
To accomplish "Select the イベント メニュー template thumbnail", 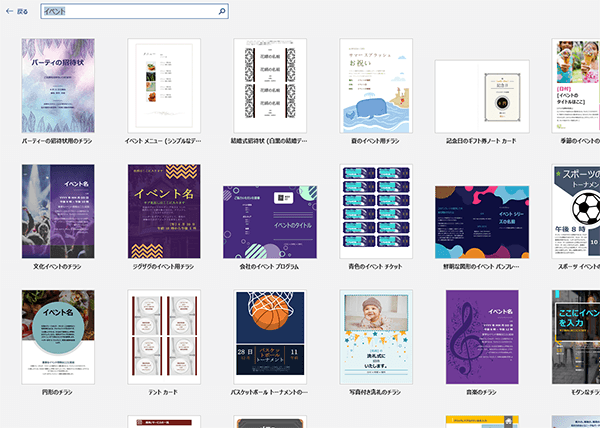I will (165, 85).
